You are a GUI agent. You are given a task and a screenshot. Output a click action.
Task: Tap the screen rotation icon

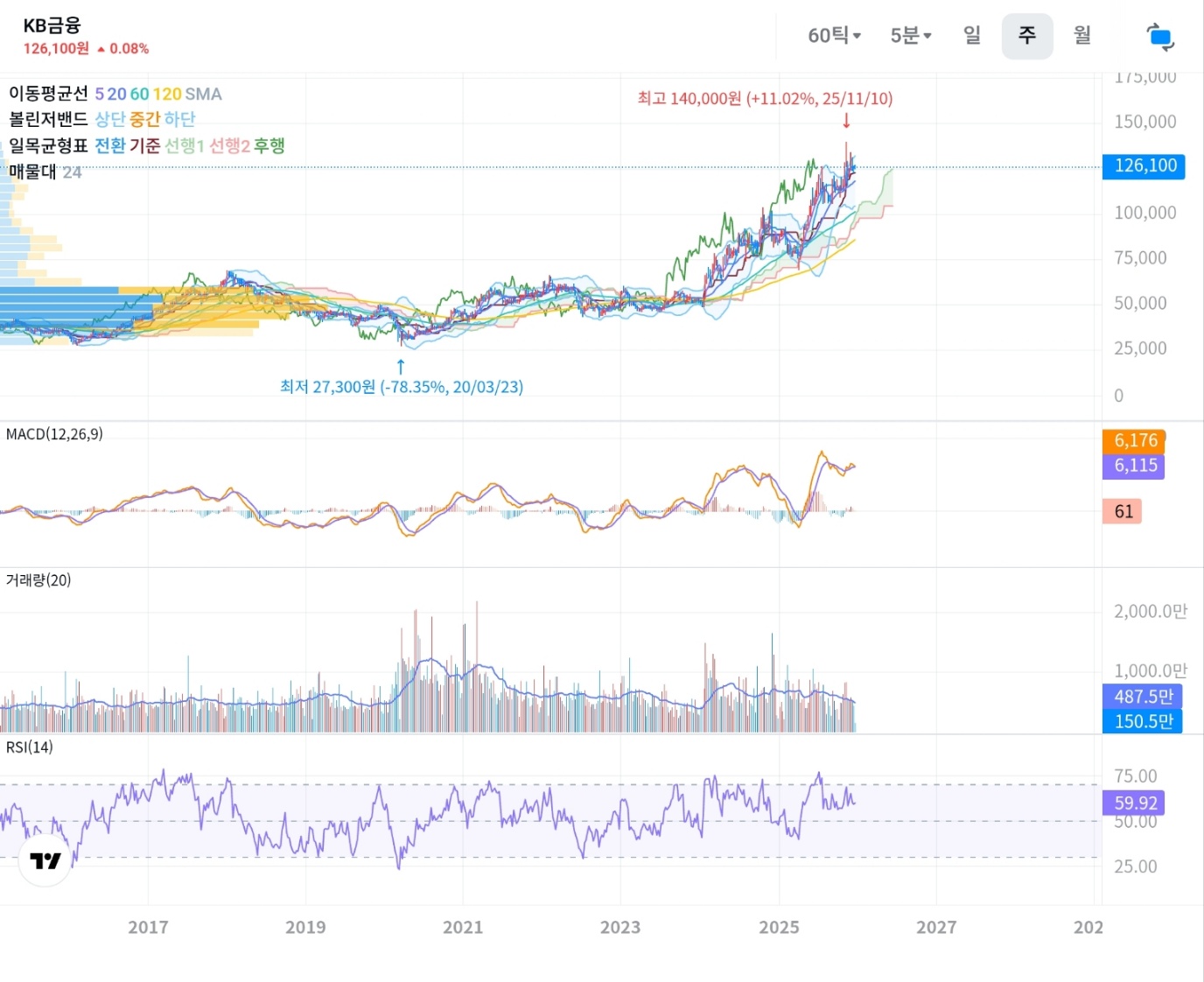1160,37
